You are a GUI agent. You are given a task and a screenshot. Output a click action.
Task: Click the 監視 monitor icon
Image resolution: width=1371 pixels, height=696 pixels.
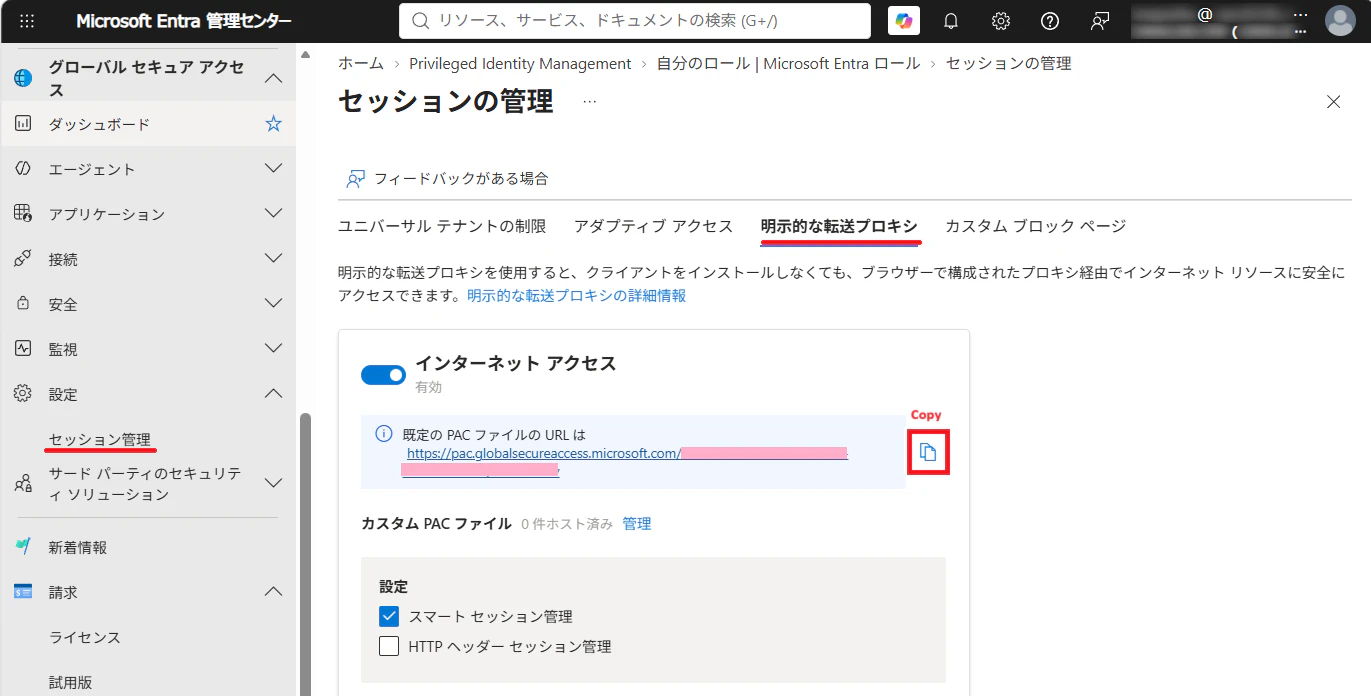(23, 349)
